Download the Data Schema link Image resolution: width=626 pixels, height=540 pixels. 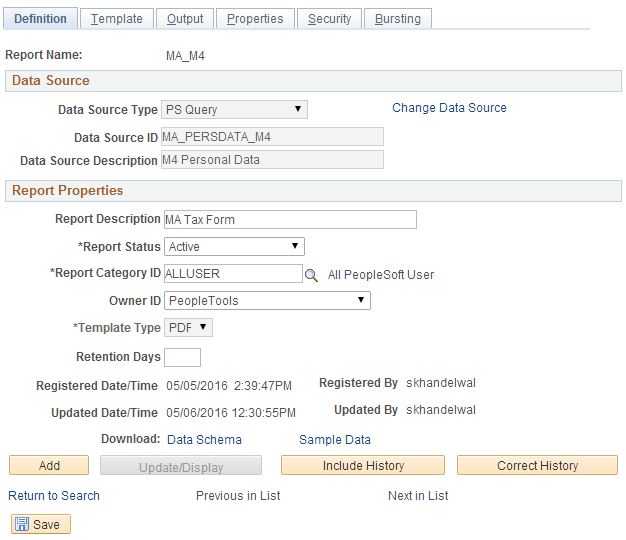(x=204, y=439)
